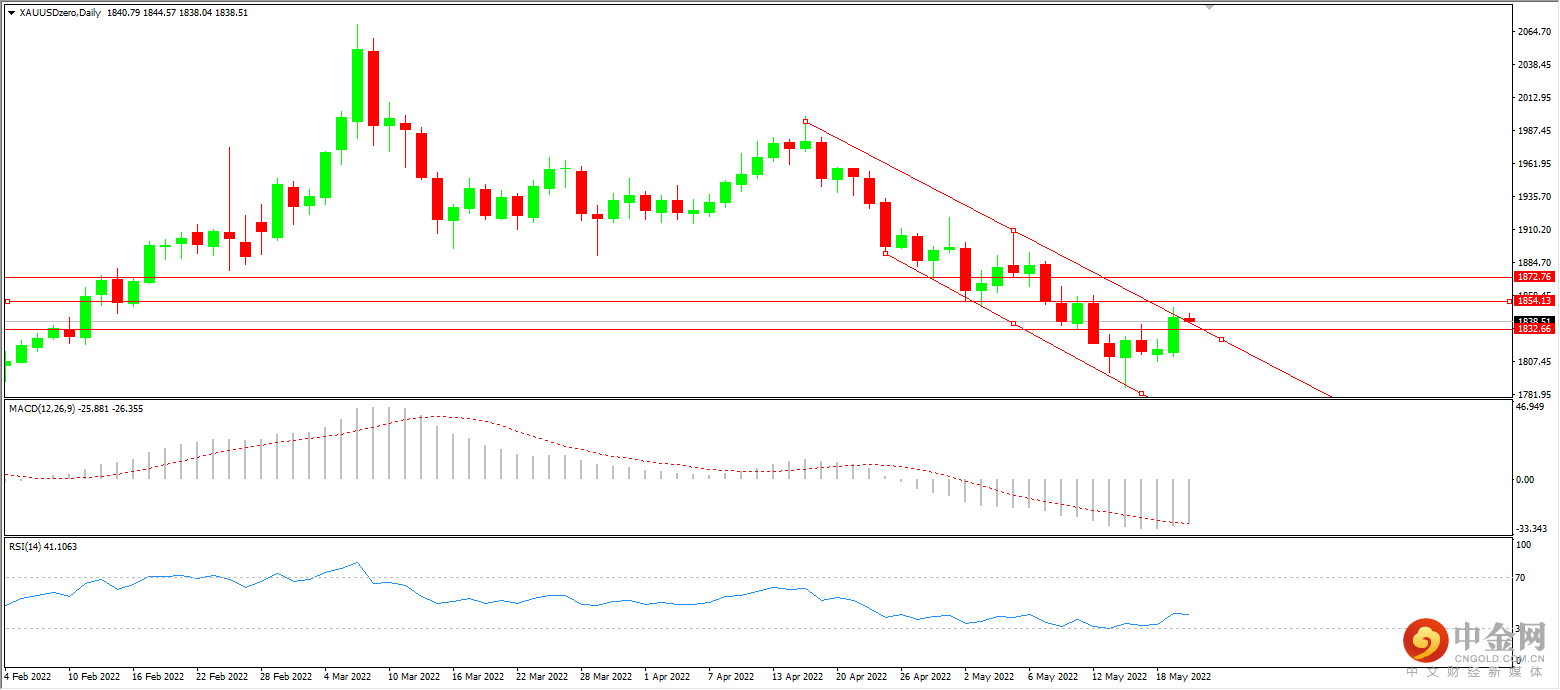
Task: Click the 28 Mar 2022 date label
Action: [x=608, y=677]
